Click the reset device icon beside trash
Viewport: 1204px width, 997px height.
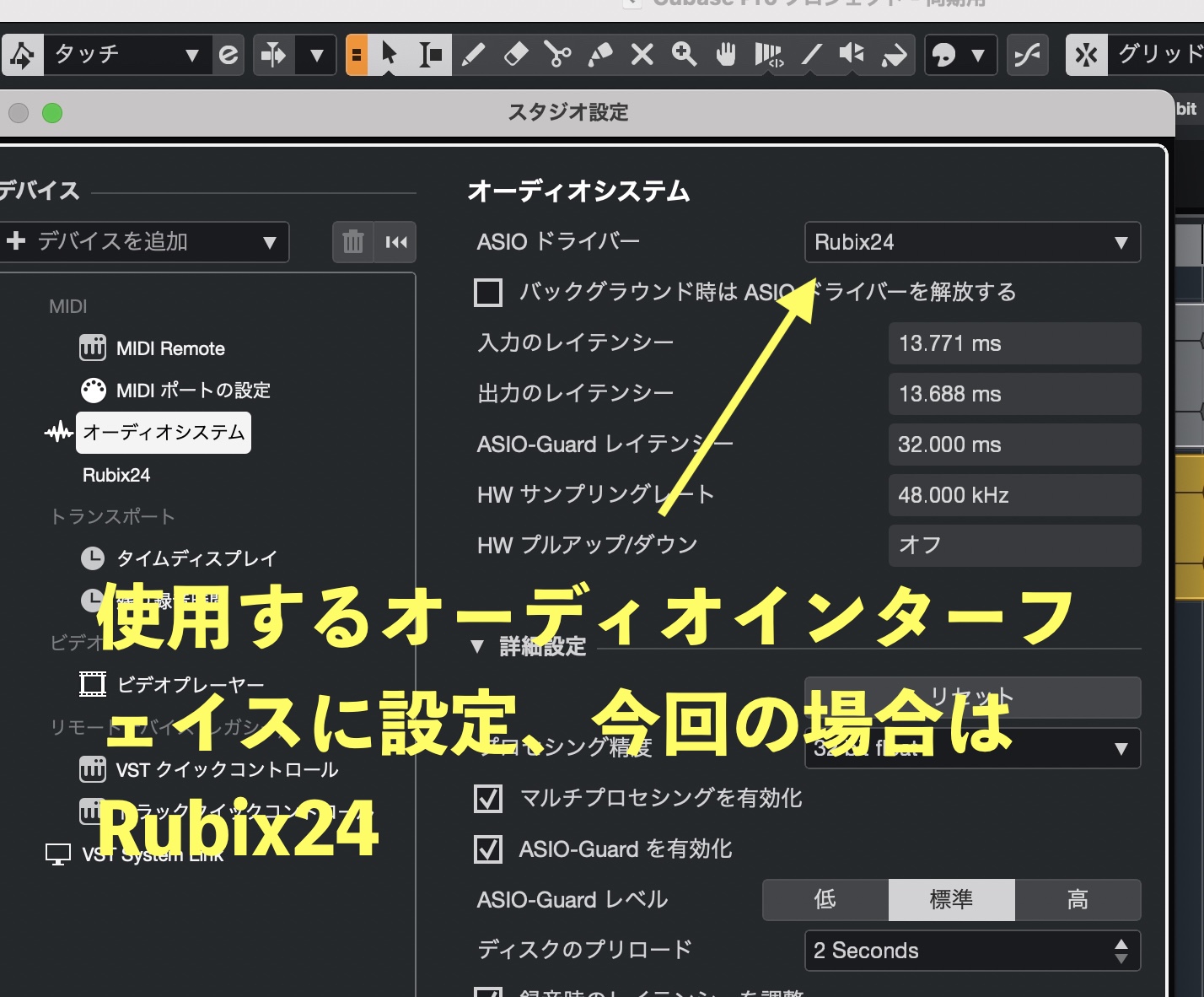tap(395, 242)
